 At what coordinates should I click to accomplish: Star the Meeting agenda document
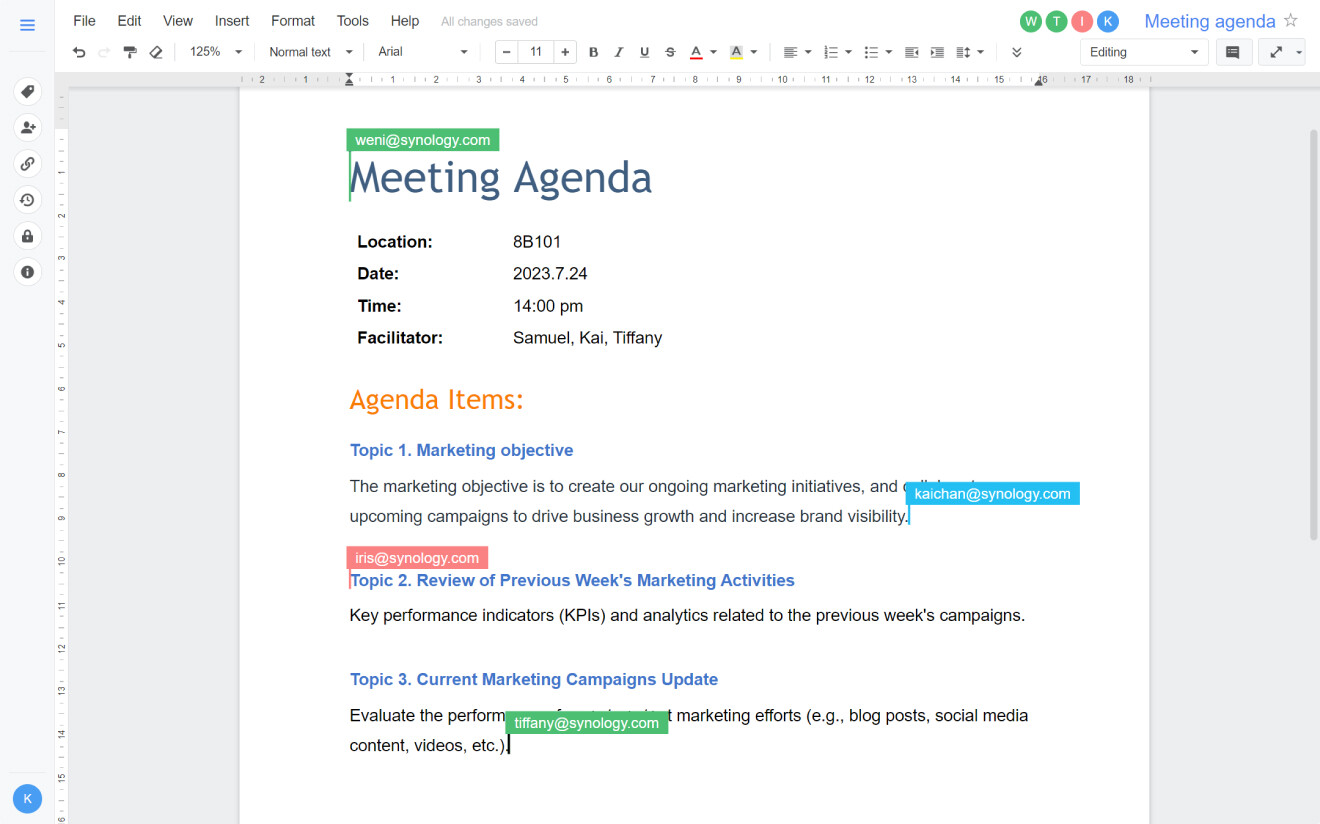[1291, 20]
